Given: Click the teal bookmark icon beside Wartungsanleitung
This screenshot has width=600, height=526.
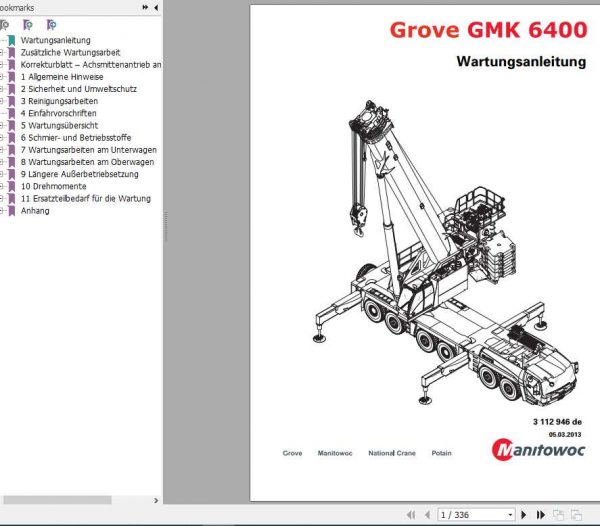Looking at the screenshot, I should pyautogui.click(x=12, y=40).
